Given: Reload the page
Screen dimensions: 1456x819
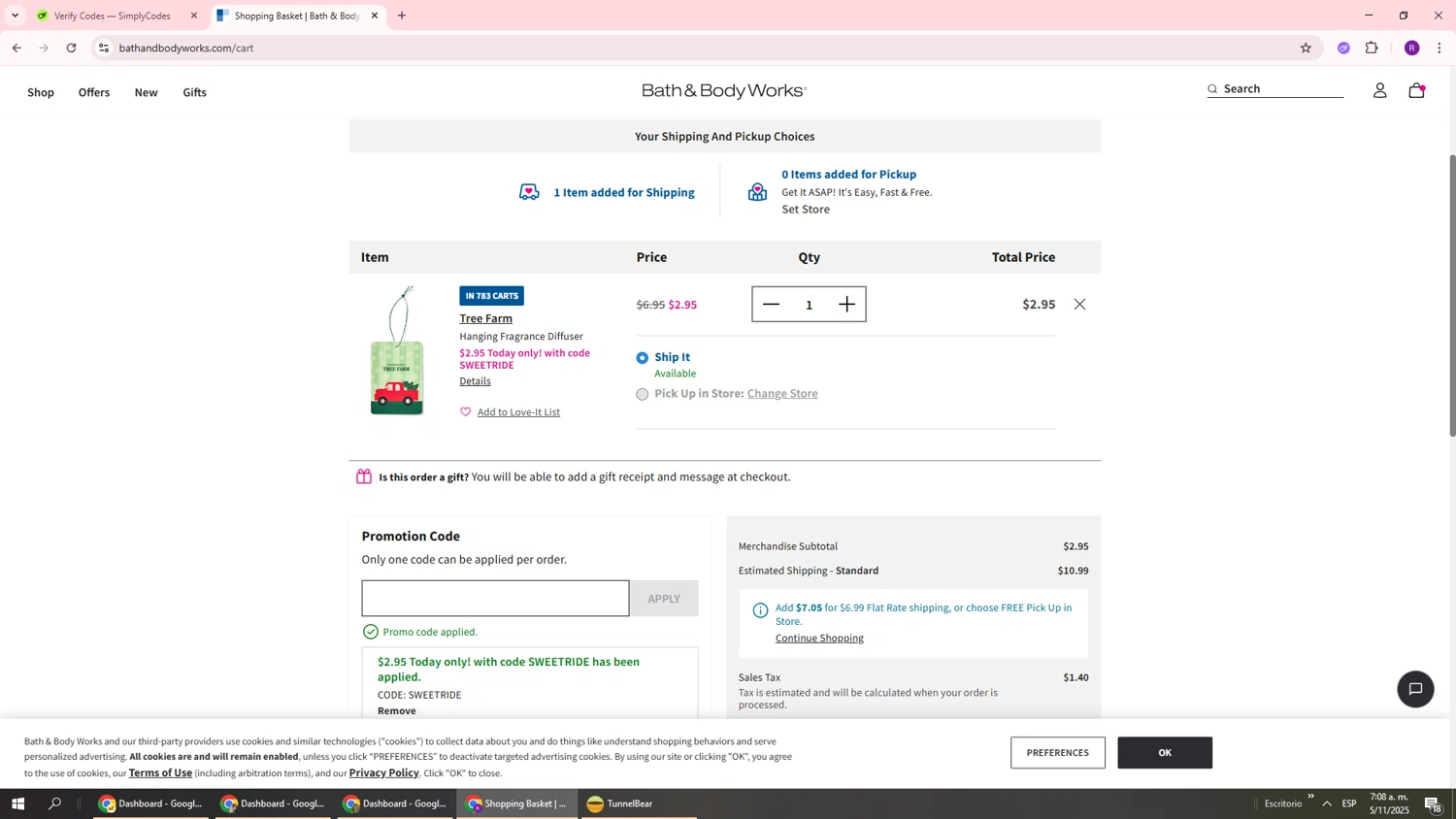Looking at the screenshot, I should tap(71, 48).
